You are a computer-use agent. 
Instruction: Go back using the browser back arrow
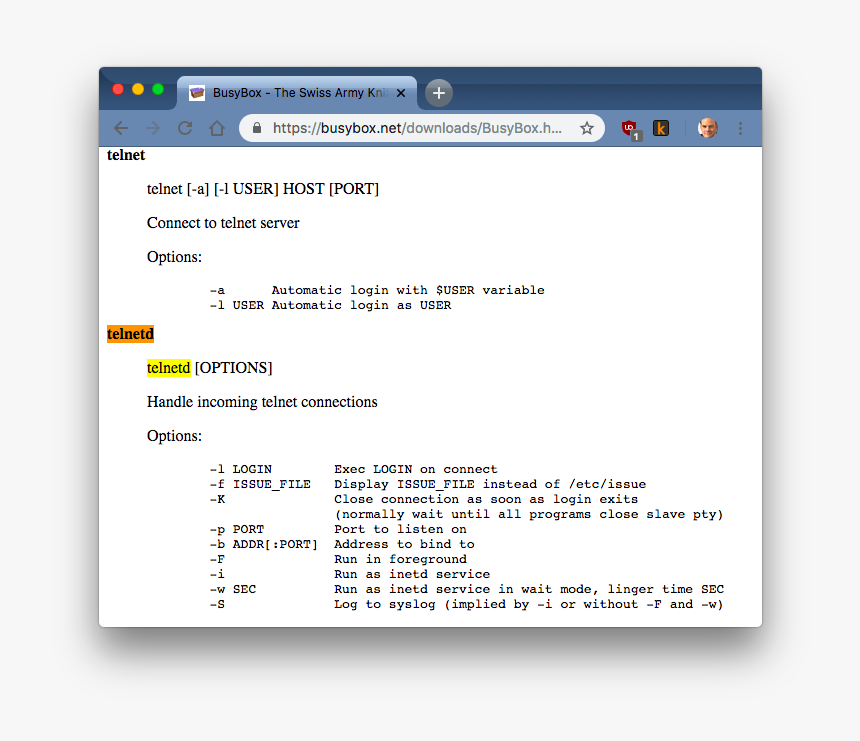pyautogui.click(x=121, y=128)
